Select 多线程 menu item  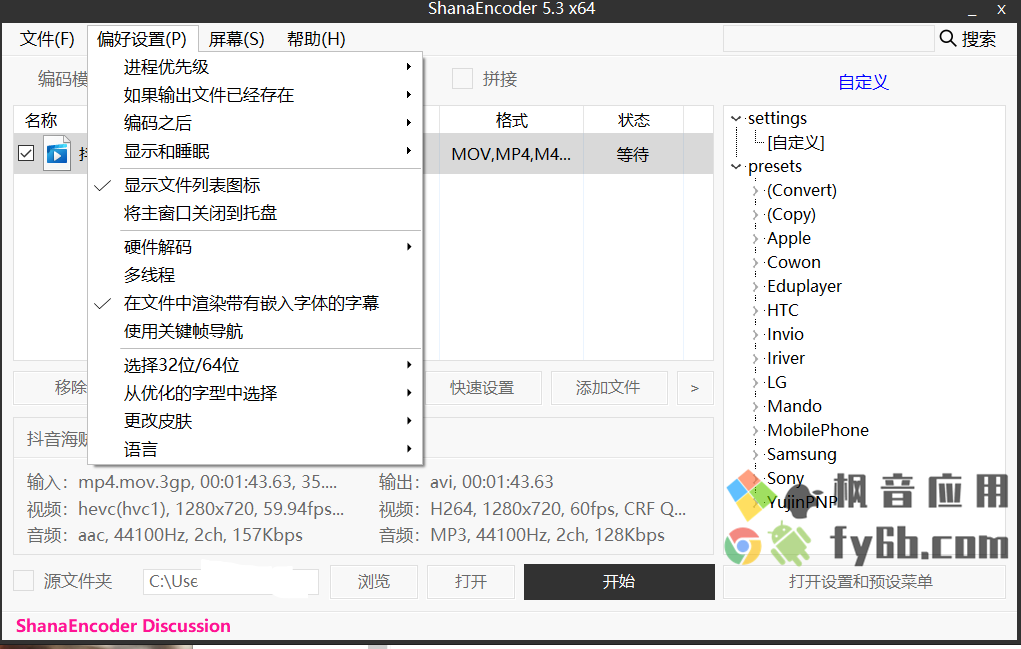pyautogui.click(x=255, y=275)
